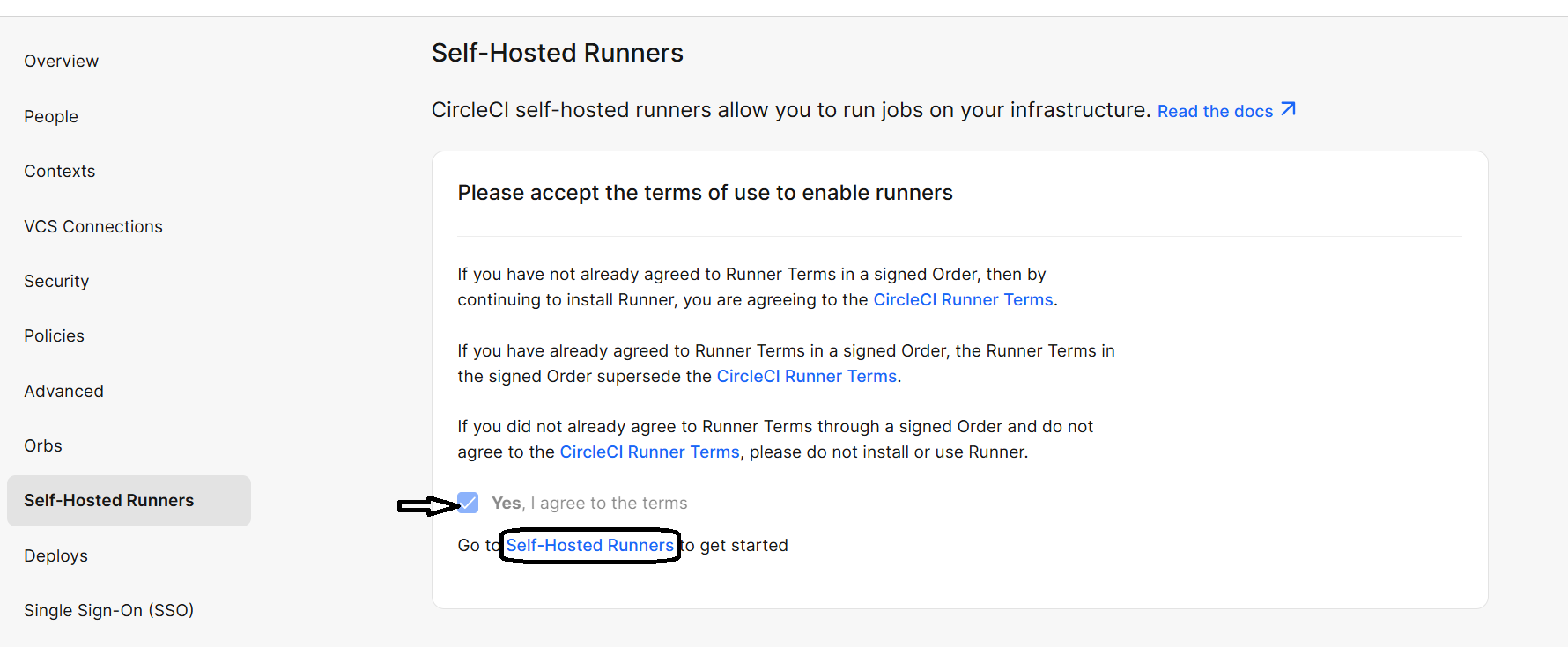Click the Read the docs link

pos(1214,111)
